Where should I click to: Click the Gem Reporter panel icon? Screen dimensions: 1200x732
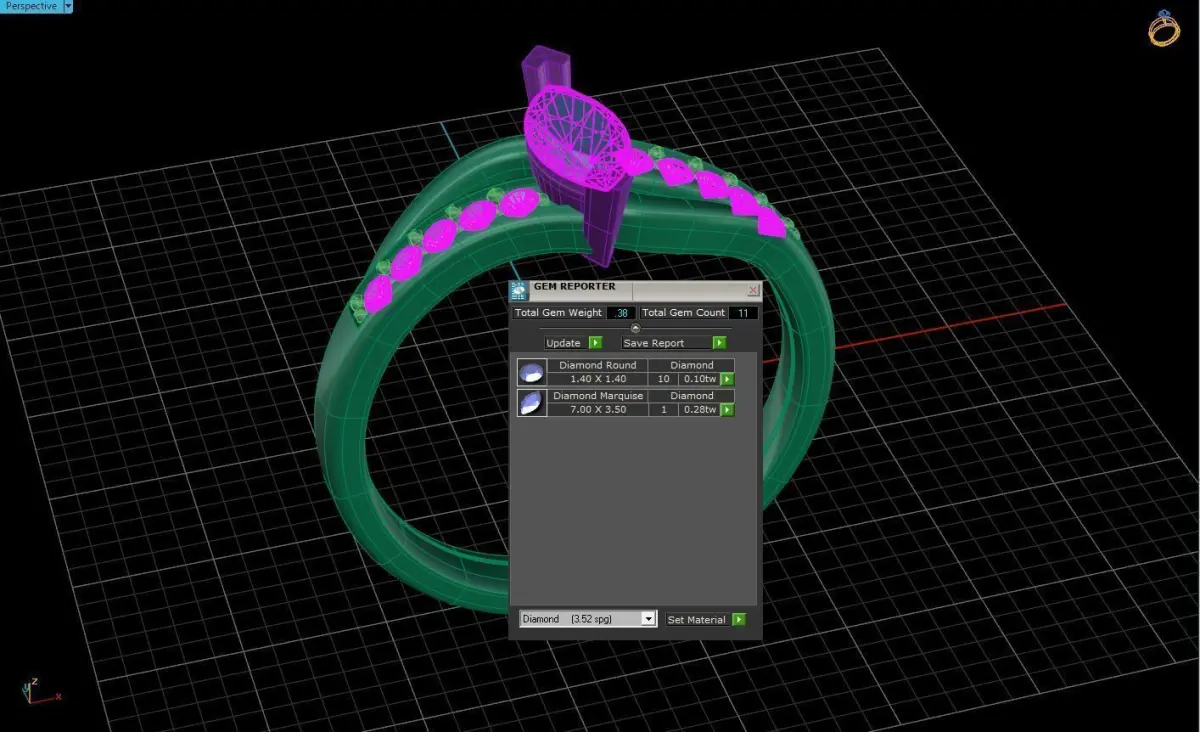click(518, 291)
